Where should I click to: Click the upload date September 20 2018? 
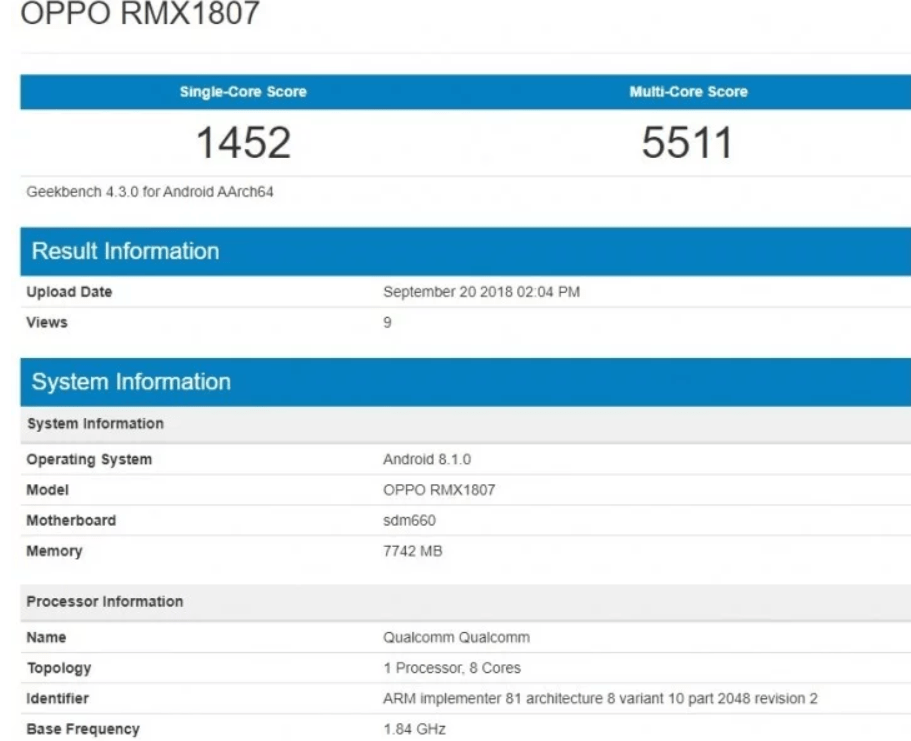[x=481, y=292]
